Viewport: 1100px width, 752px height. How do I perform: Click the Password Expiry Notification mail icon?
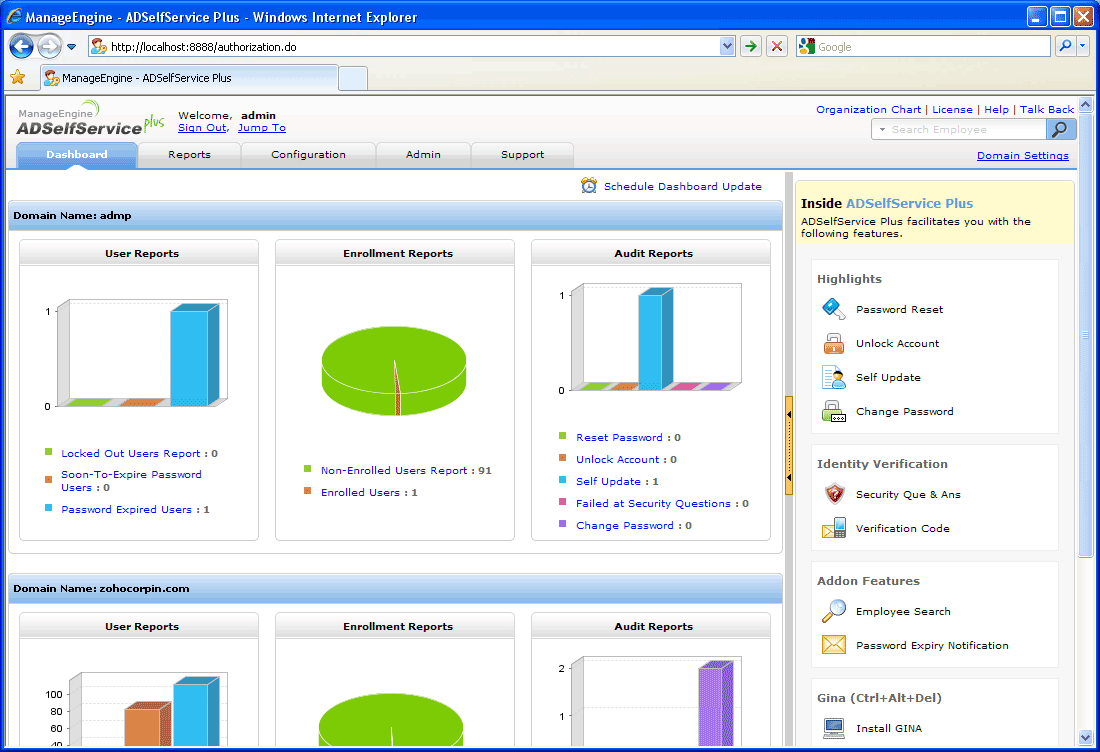coord(833,645)
